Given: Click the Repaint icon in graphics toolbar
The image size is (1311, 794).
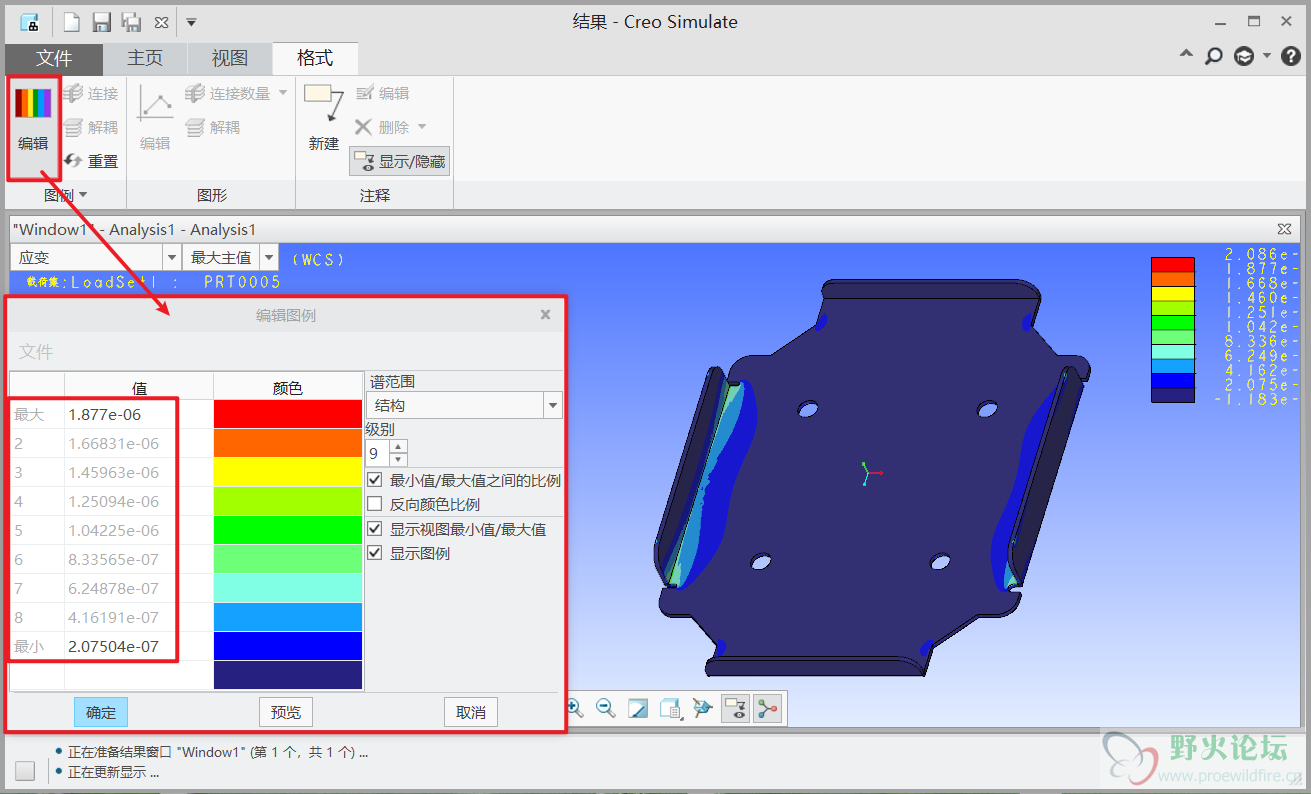Looking at the screenshot, I should tap(638, 708).
